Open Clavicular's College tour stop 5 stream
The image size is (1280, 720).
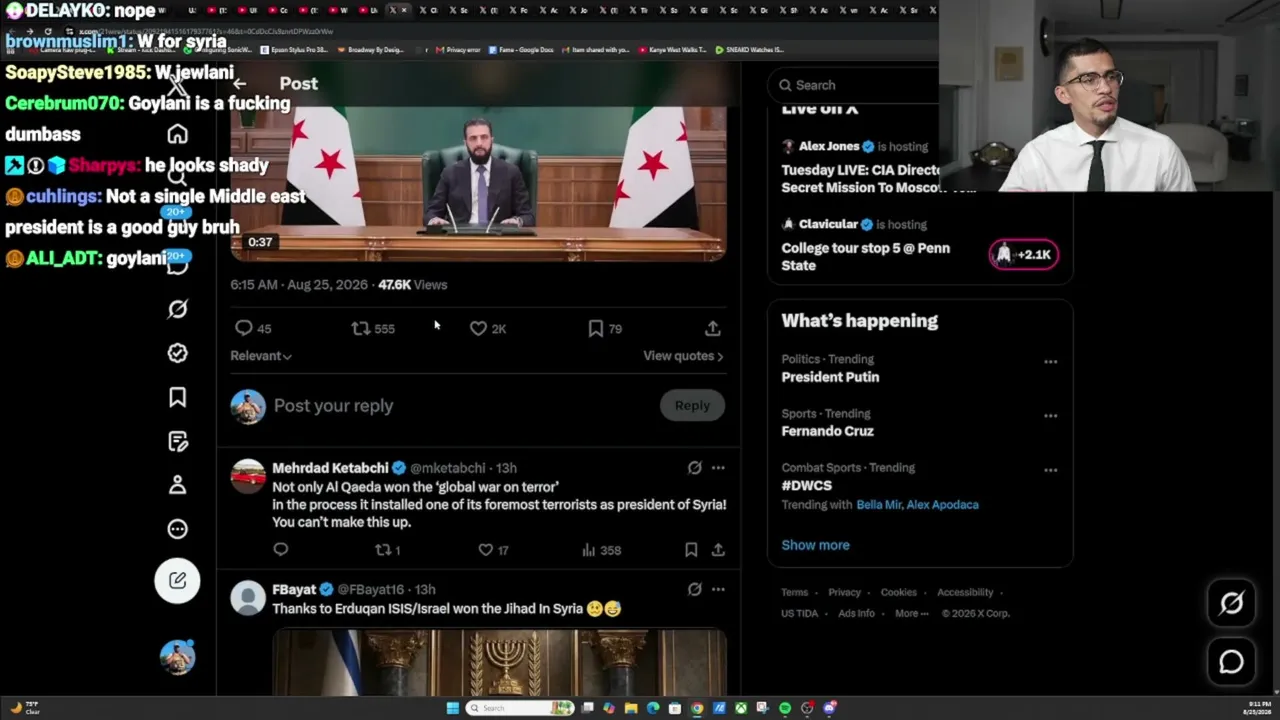point(866,257)
